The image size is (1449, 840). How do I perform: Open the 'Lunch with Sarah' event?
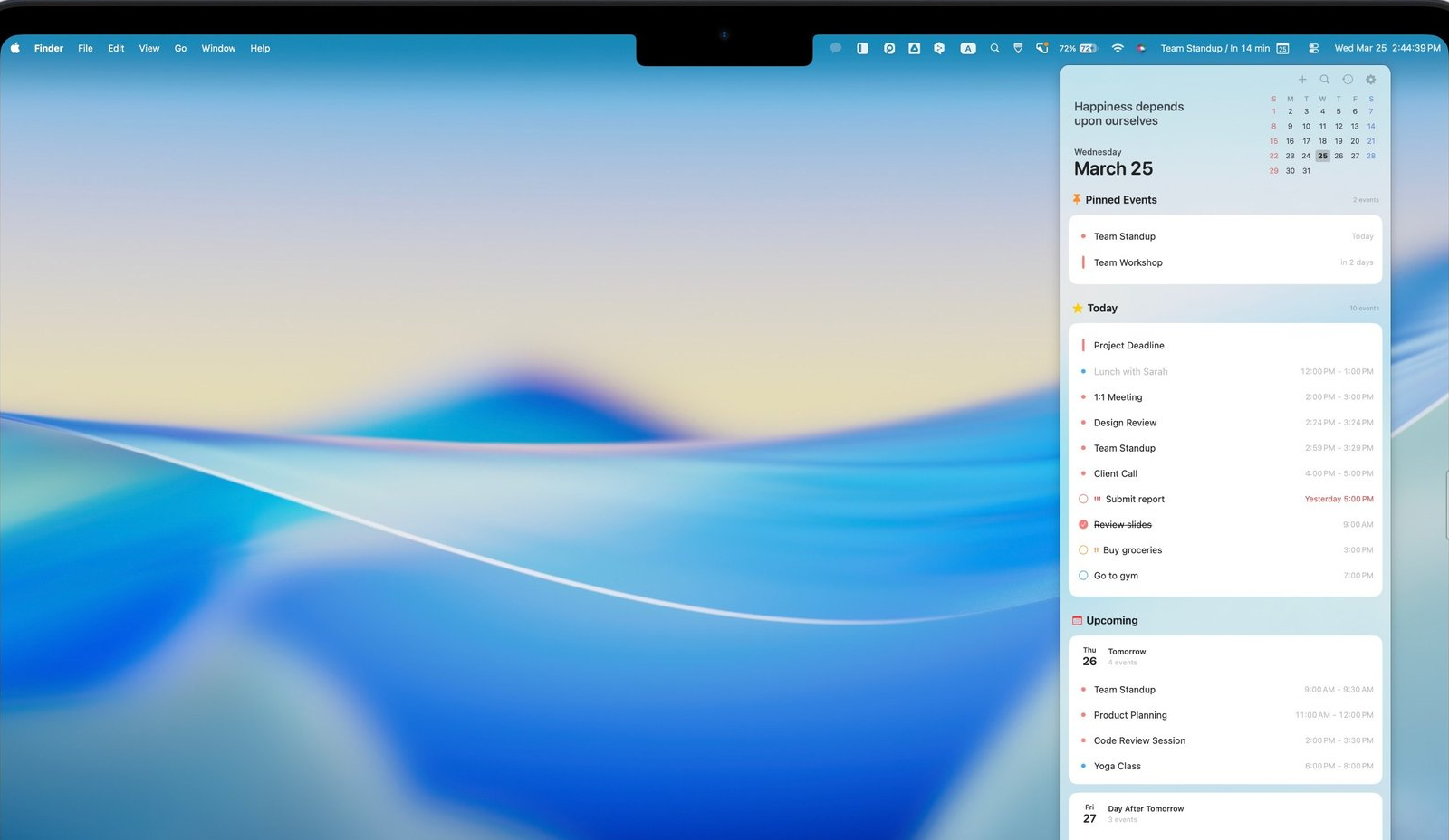click(1225, 371)
